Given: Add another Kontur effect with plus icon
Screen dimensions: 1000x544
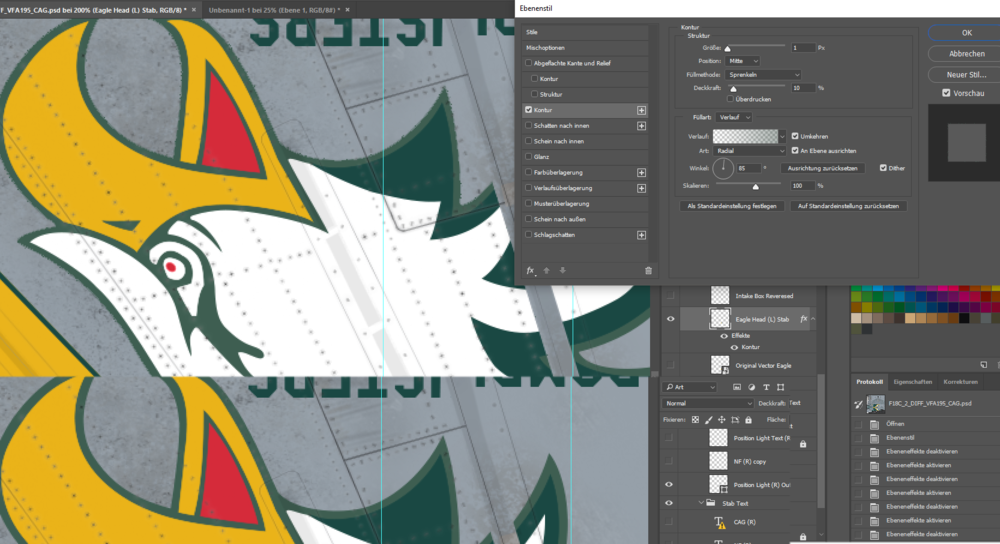Looking at the screenshot, I should click(x=641, y=110).
